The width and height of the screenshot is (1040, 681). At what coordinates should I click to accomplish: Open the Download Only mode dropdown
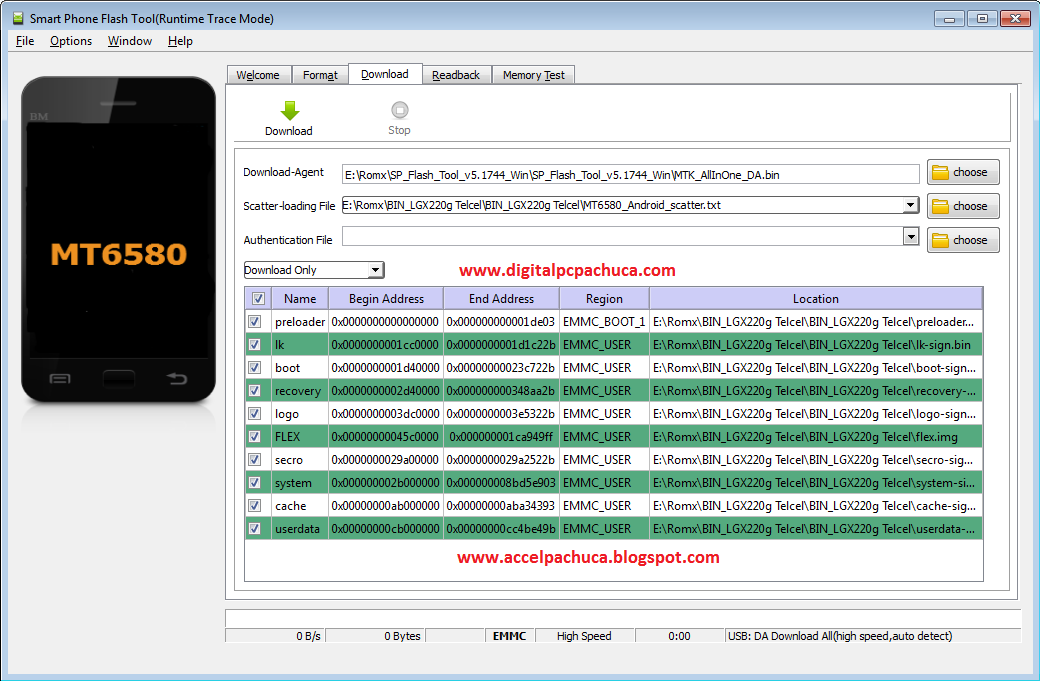pos(314,270)
